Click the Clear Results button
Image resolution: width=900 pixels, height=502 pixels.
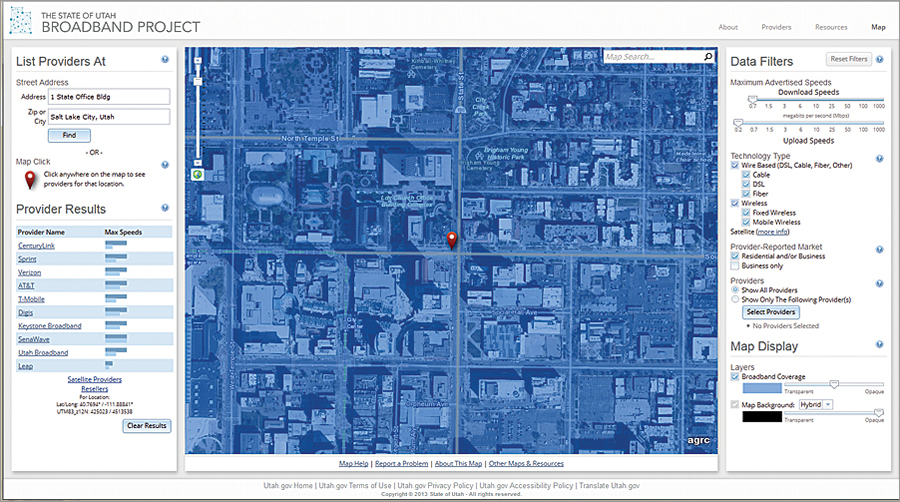146,426
